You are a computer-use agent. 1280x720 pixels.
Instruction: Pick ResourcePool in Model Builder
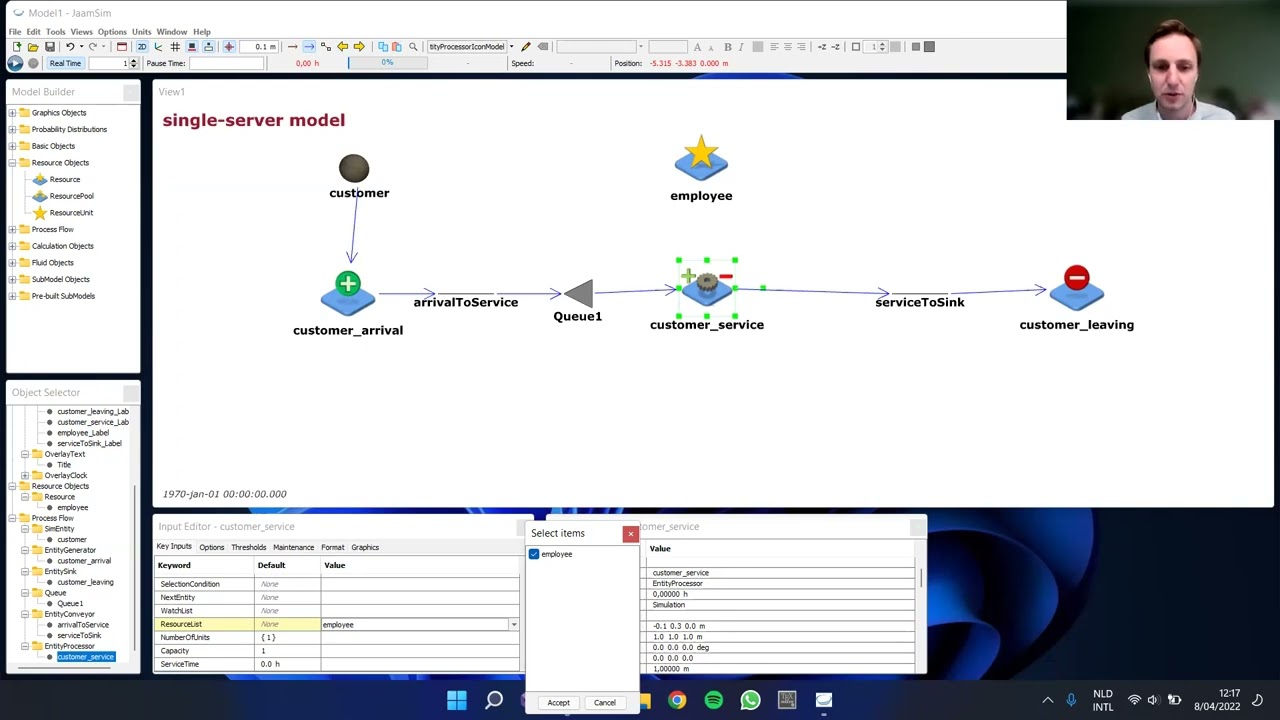click(71, 196)
